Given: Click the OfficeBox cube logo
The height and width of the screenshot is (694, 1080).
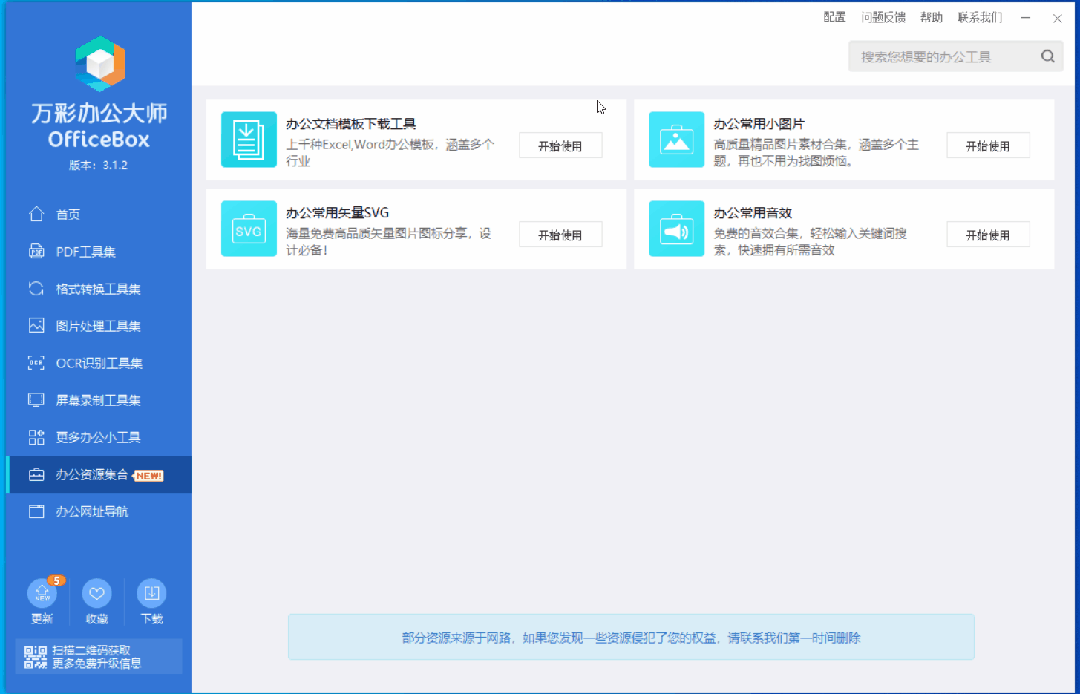Looking at the screenshot, I should (x=100, y=64).
